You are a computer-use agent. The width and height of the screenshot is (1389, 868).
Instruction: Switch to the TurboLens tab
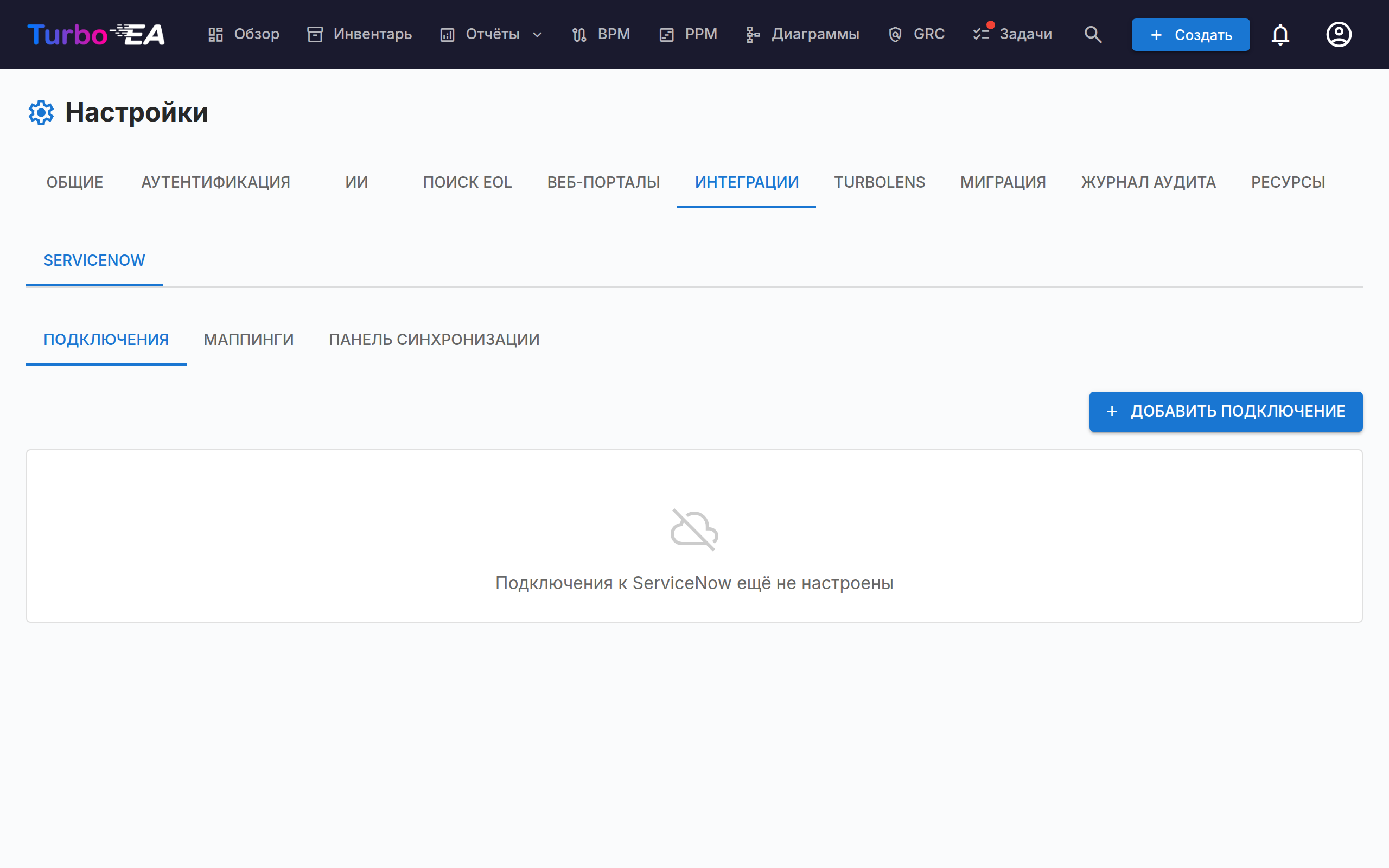tap(880, 182)
